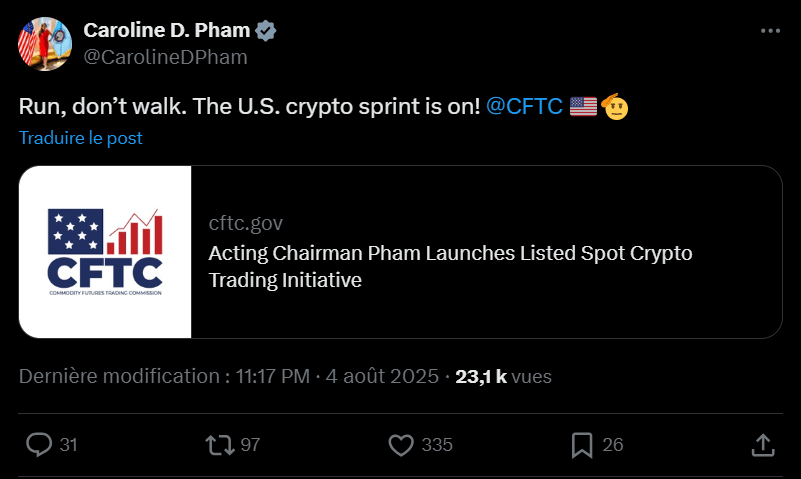
Task: Click the 23,1 k vues count
Action: [x=503, y=376]
